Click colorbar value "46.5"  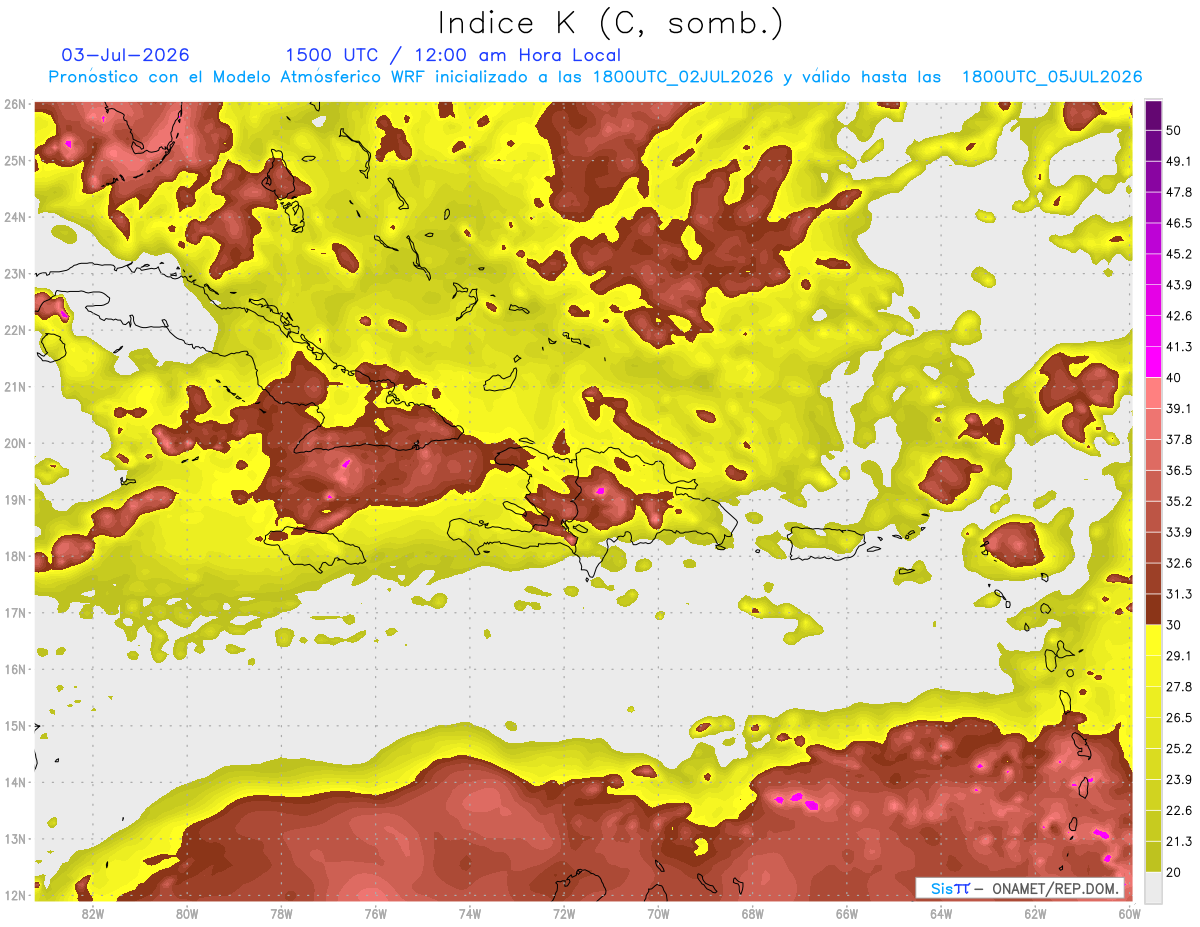click(x=1178, y=223)
